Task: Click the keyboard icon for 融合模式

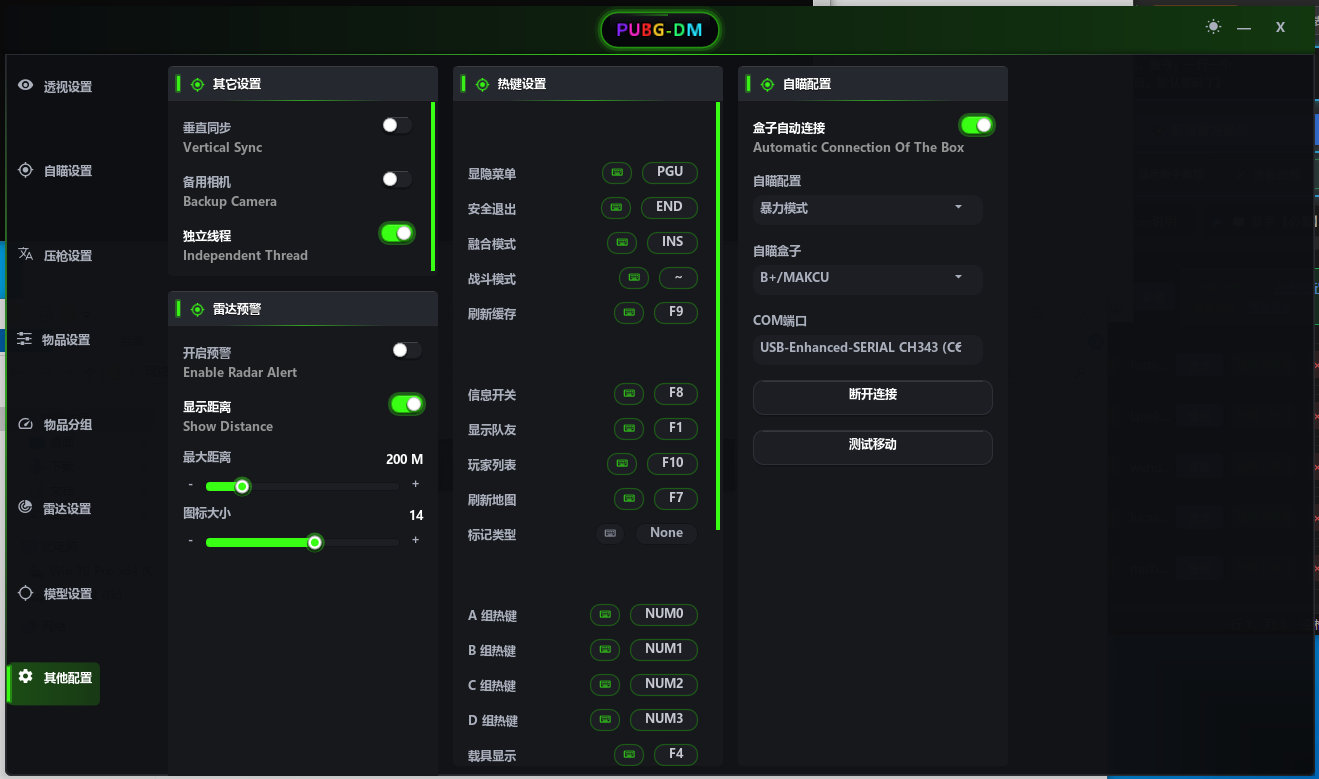Action: coord(622,242)
